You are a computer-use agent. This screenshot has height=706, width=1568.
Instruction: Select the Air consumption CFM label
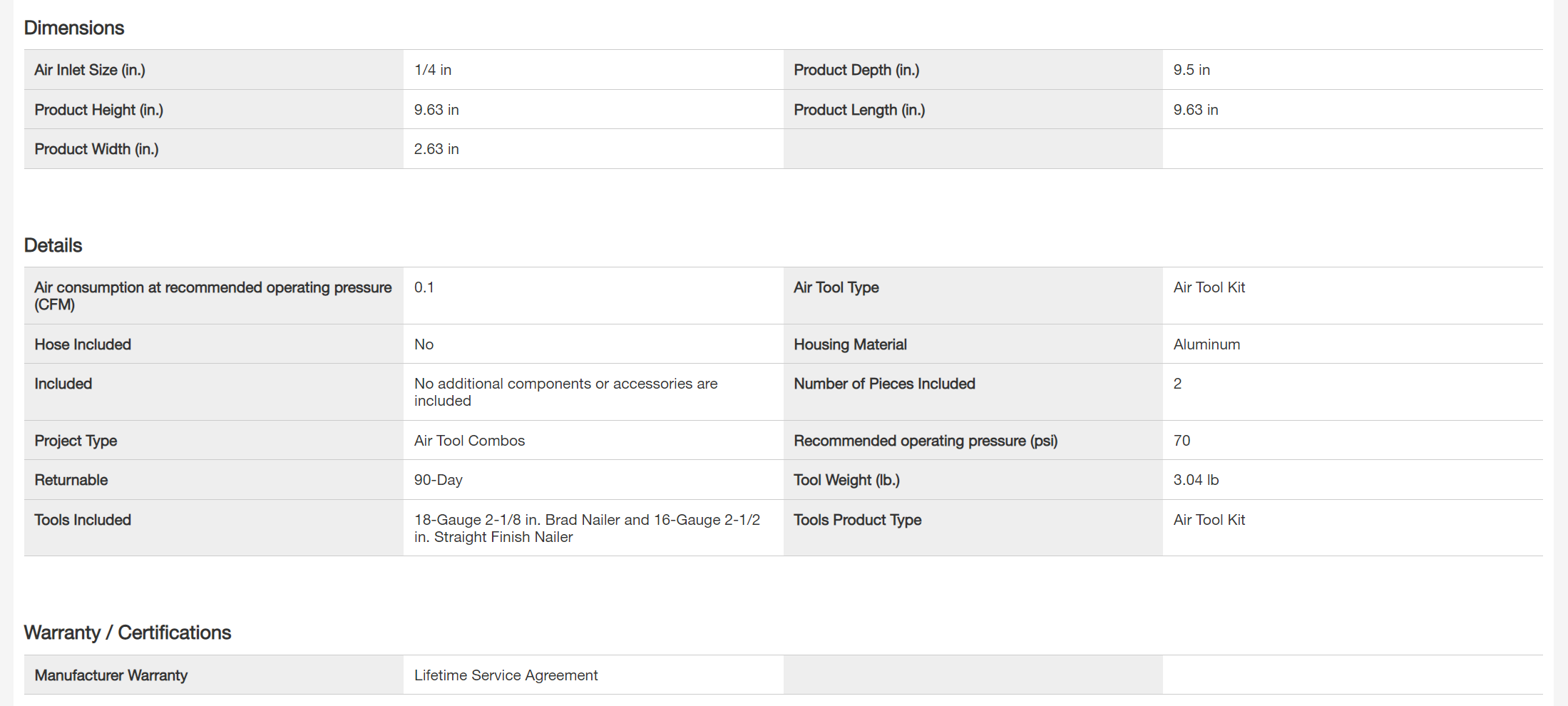(212, 295)
